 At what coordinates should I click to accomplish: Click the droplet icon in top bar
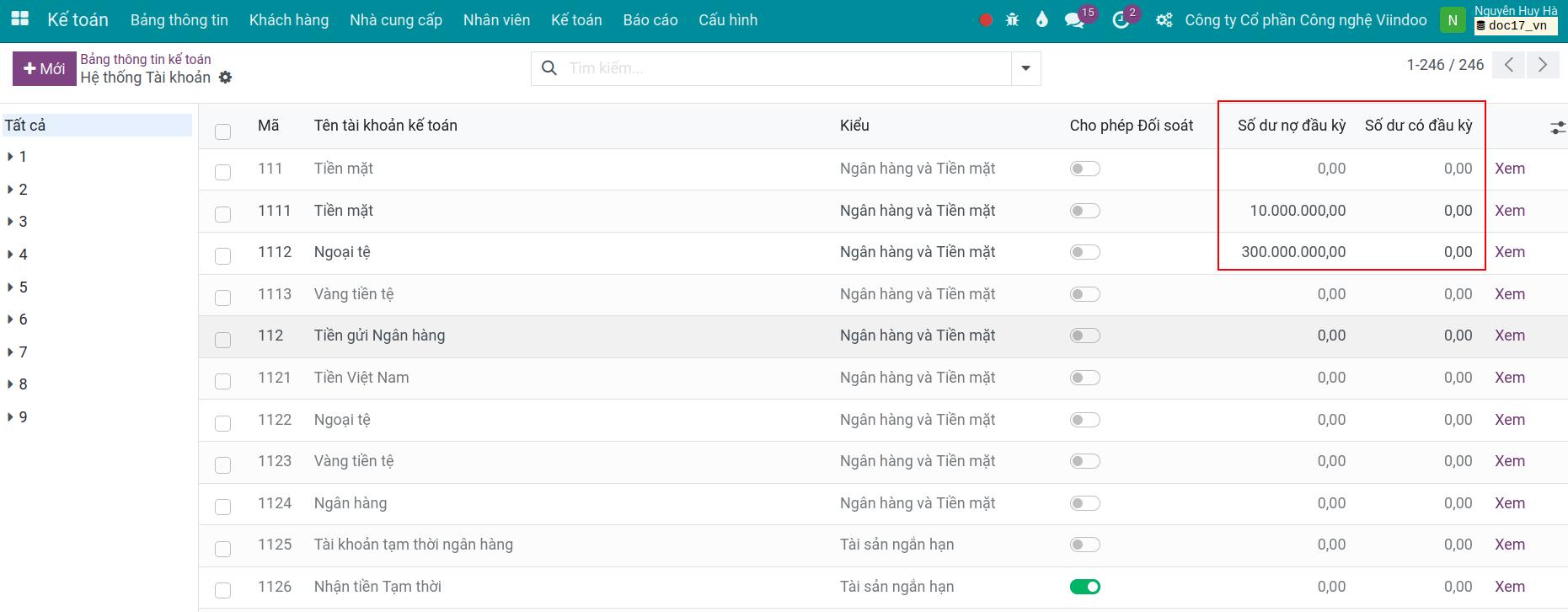coord(1042,19)
